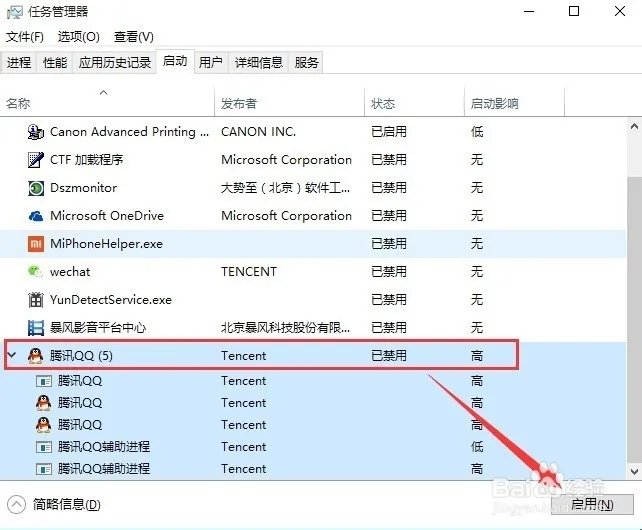
Task: Collapse the 腾讯QQ (5) group
Action: (x=12, y=355)
